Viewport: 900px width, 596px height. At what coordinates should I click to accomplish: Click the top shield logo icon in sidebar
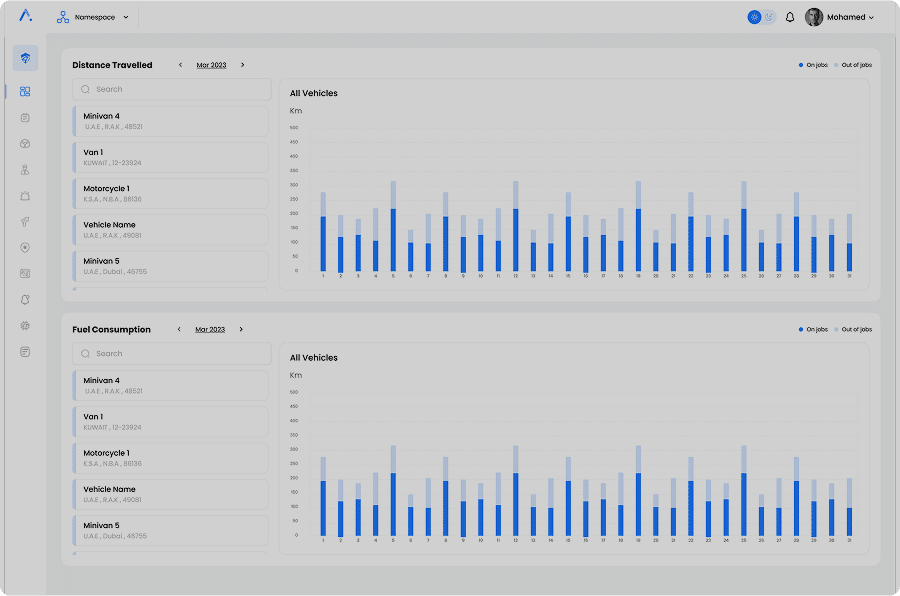(25, 58)
